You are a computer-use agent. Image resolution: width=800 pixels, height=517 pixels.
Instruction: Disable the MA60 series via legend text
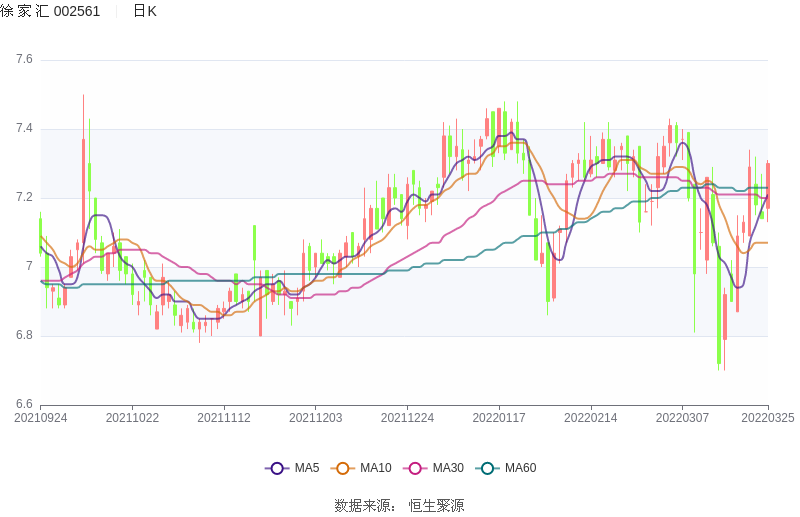pyautogui.click(x=520, y=468)
